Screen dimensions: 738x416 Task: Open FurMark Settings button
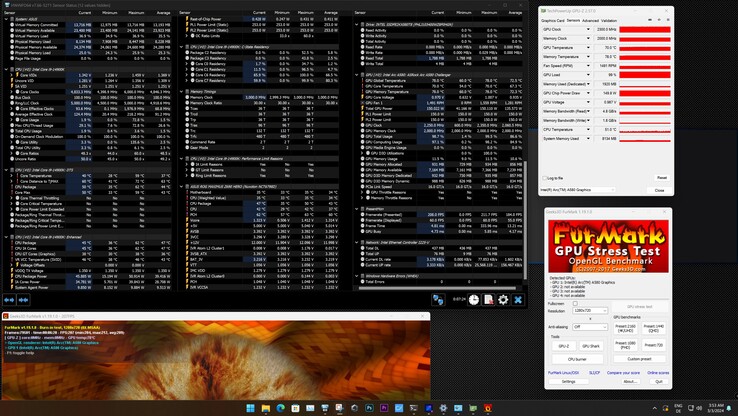569,382
